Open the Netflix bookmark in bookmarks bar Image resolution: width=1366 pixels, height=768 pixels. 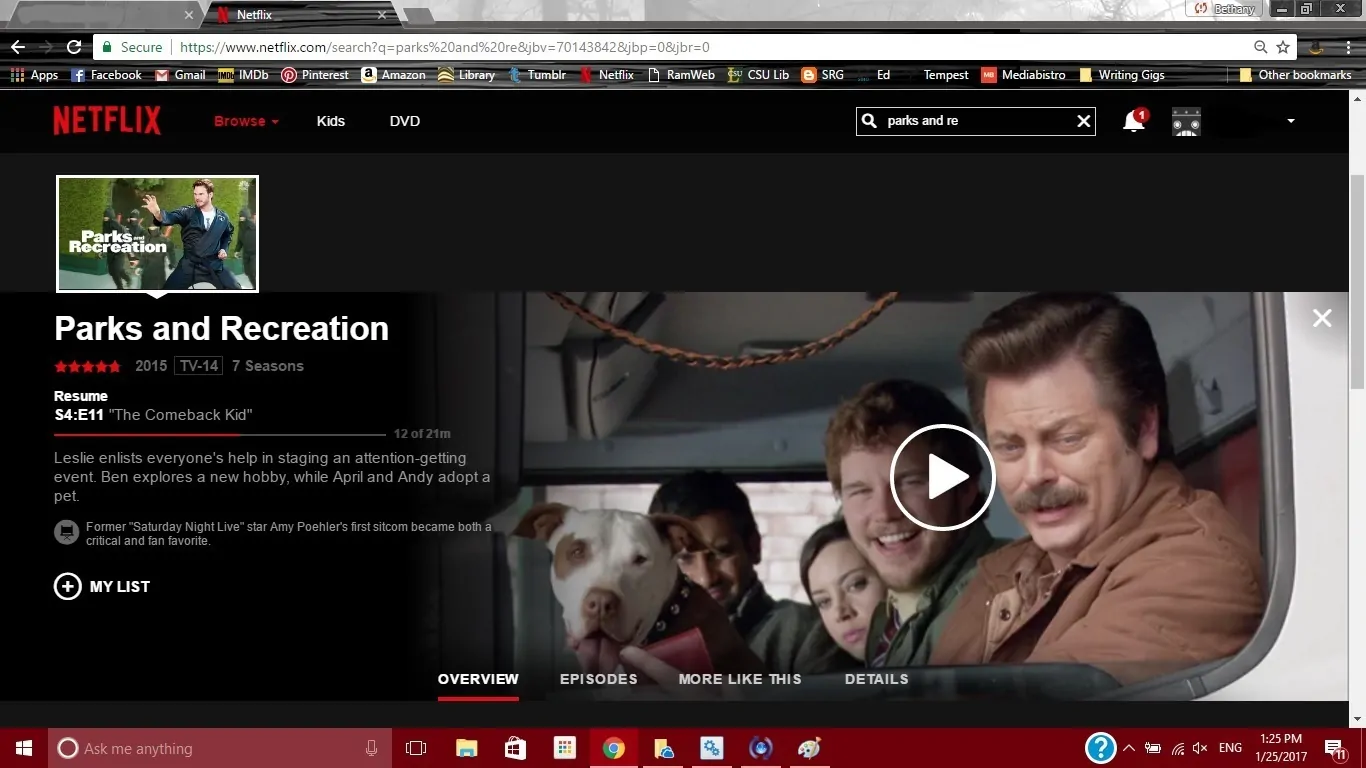point(607,75)
